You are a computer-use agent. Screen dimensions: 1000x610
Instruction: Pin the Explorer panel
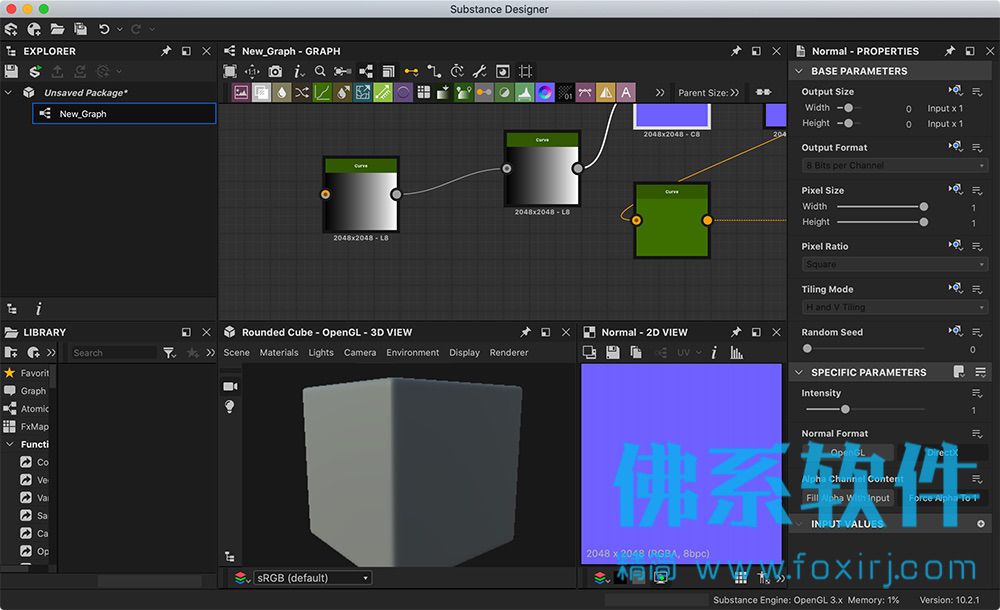click(166, 50)
